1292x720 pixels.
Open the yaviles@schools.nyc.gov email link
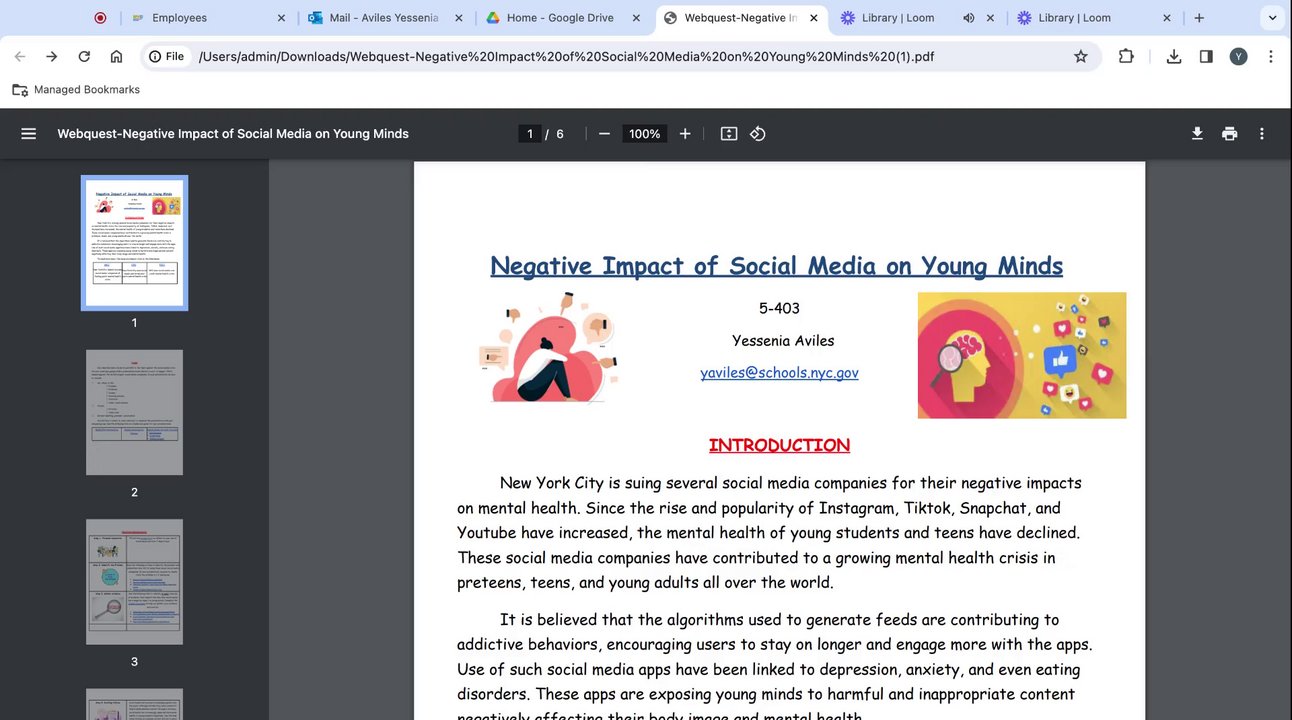(x=779, y=373)
